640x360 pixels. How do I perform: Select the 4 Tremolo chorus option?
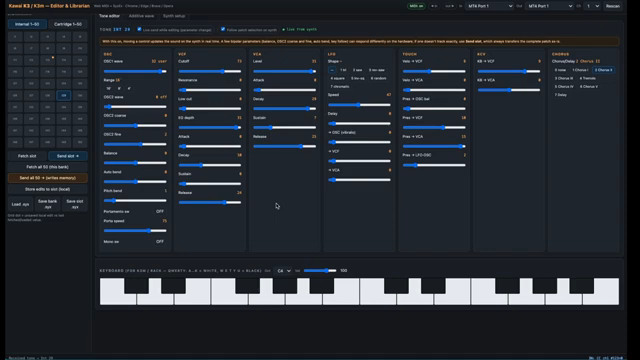coord(588,78)
